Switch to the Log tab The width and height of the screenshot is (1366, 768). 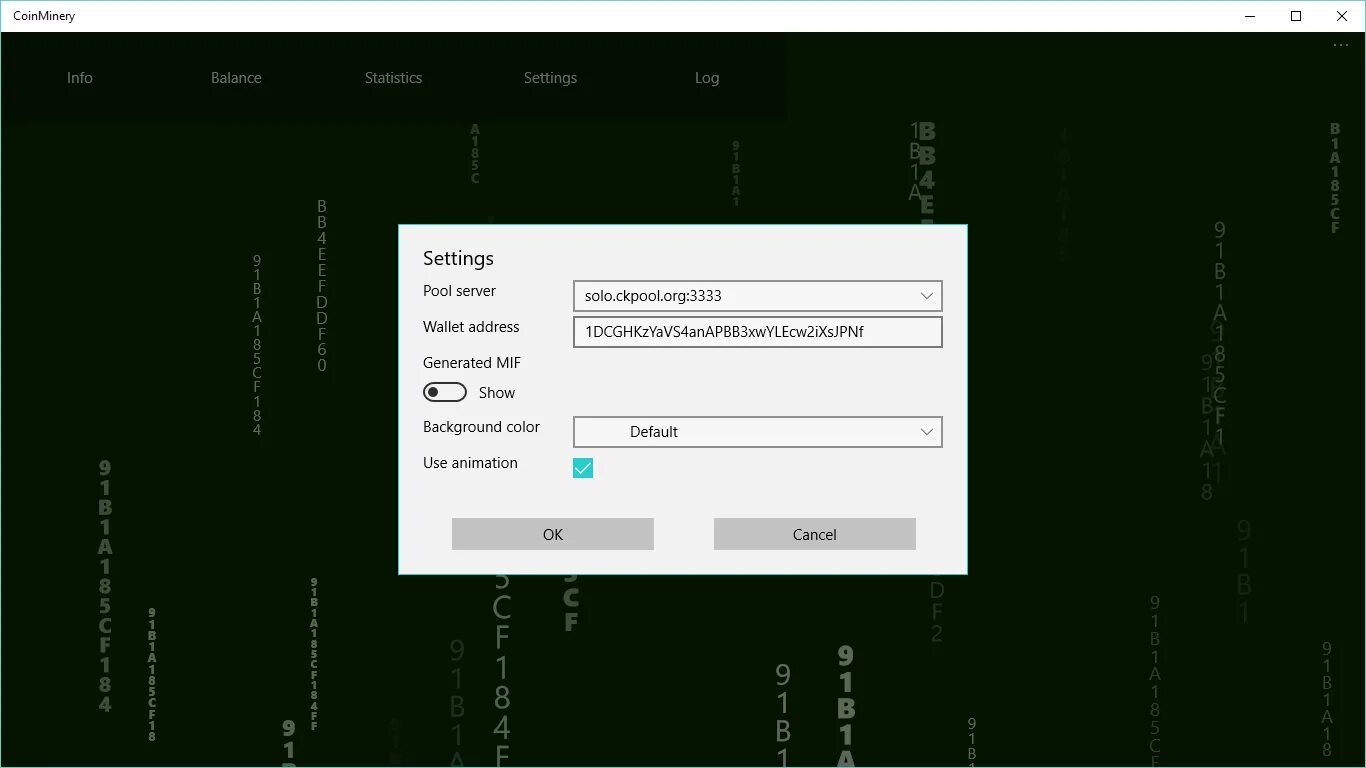[x=707, y=77]
